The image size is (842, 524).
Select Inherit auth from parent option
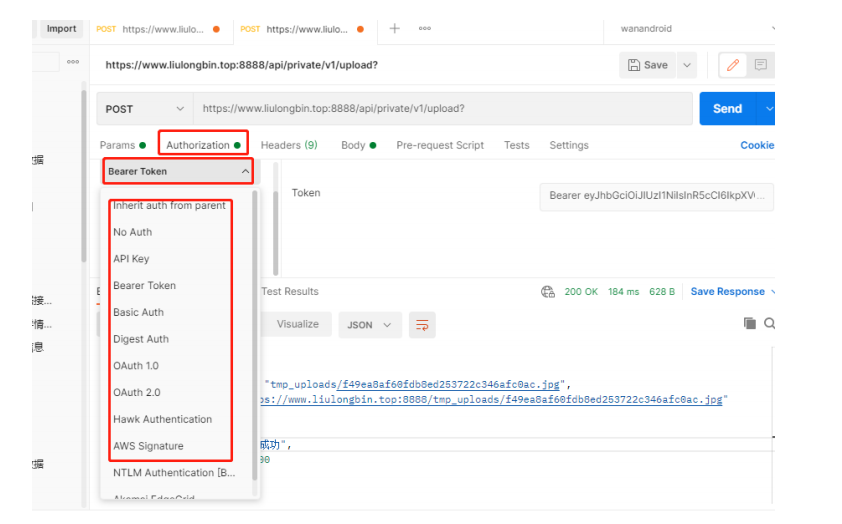click(169, 205)
